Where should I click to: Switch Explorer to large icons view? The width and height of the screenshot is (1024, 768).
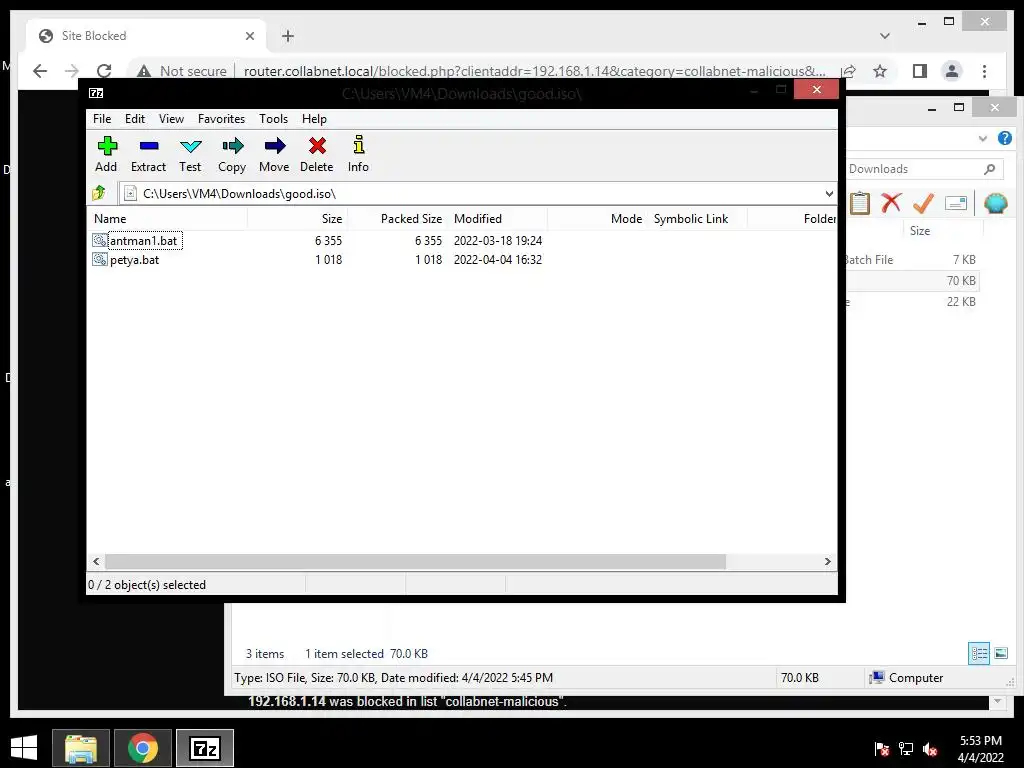tap(1001, 653)
